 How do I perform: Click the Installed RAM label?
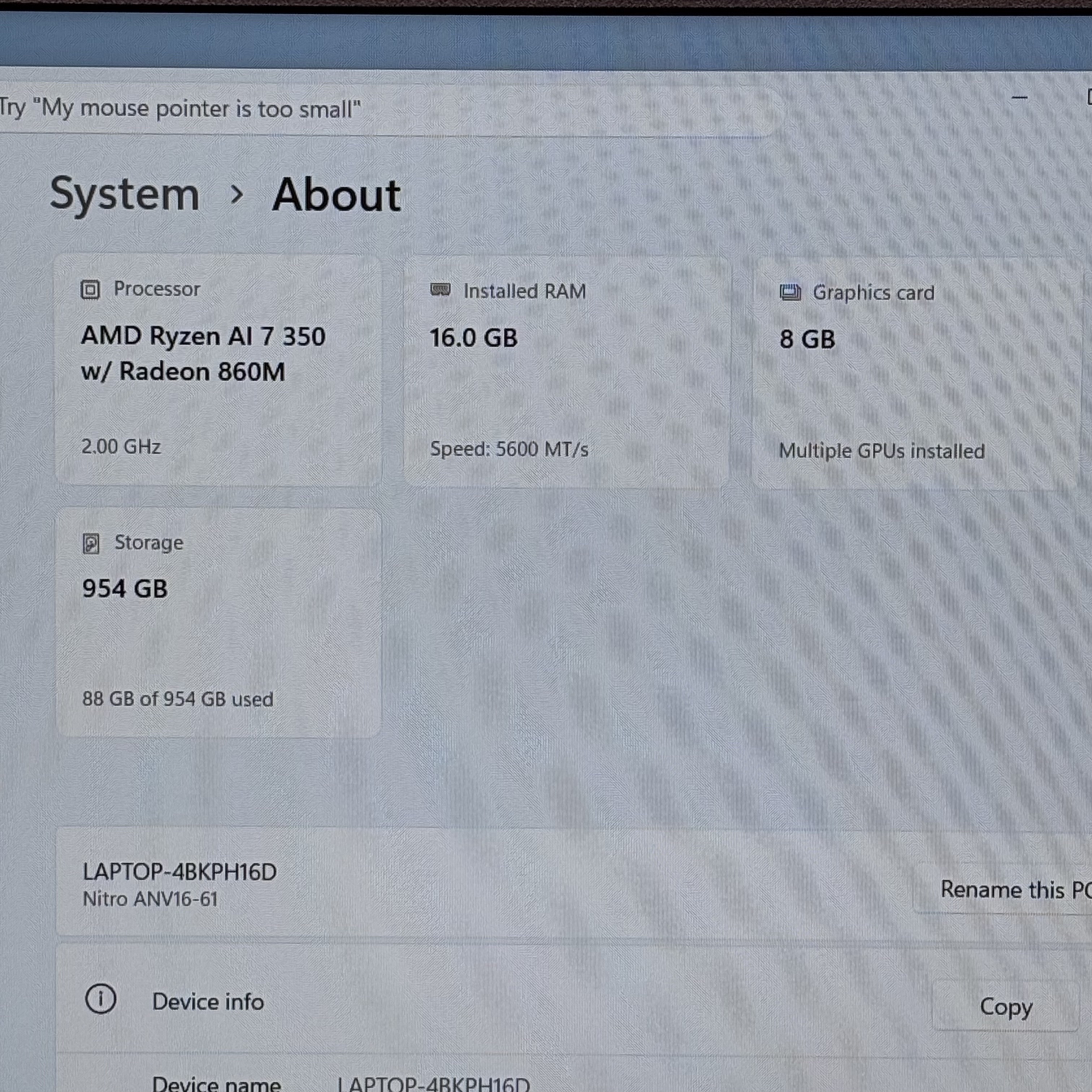click(x=525, y=291)
